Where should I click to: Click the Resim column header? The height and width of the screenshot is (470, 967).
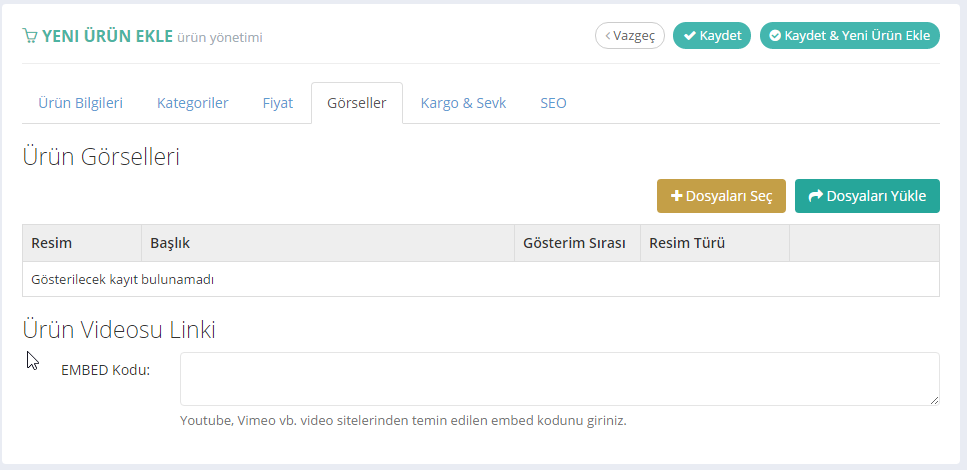pos(52,243)
